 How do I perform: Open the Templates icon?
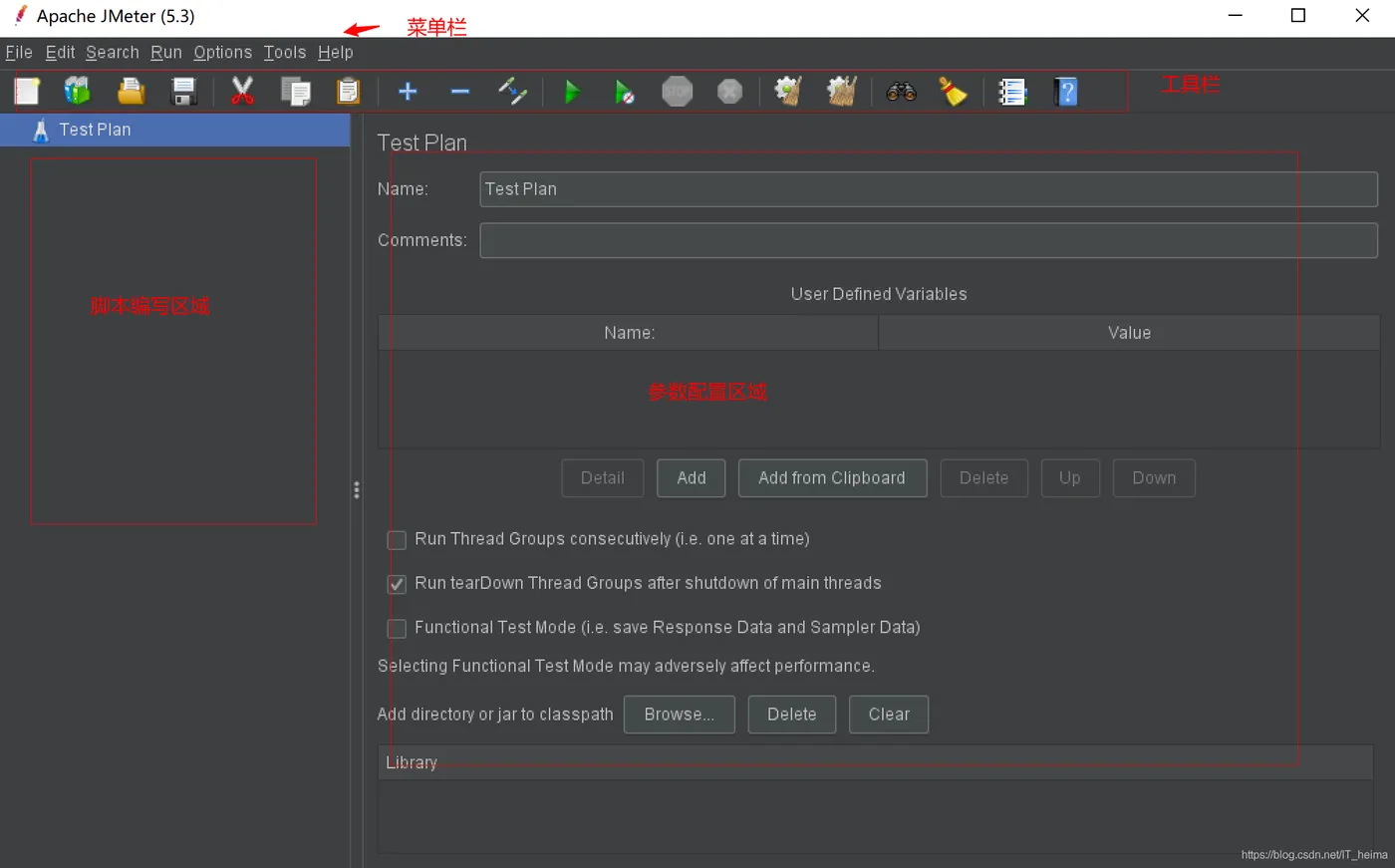click(78, 92)
